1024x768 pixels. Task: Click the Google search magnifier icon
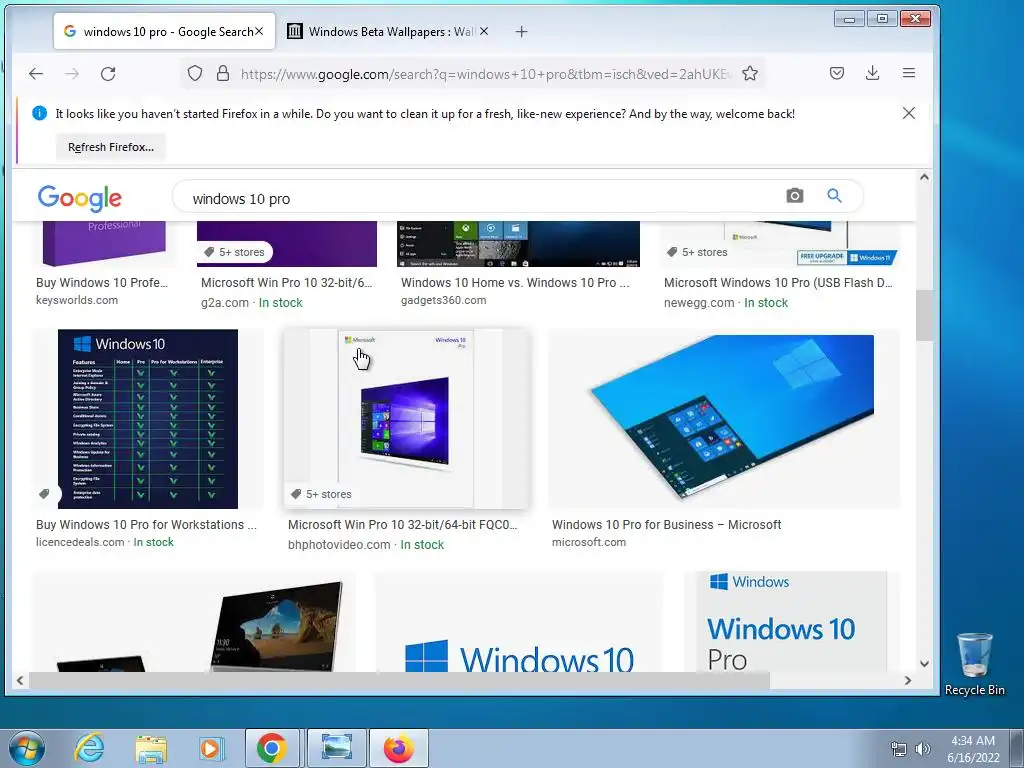[x=834, y=195]
